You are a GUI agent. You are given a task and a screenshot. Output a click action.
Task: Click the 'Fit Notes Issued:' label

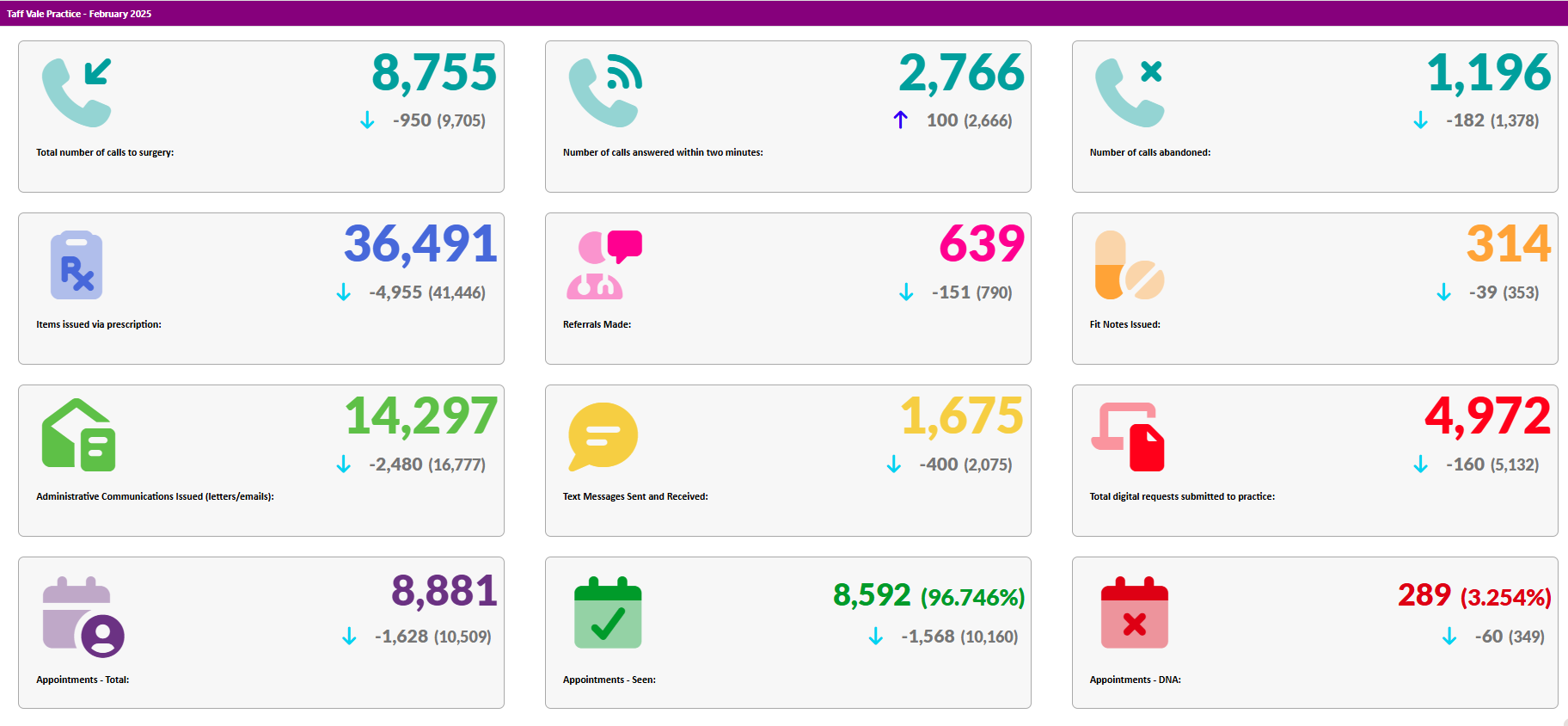(x=1124, y=324)
